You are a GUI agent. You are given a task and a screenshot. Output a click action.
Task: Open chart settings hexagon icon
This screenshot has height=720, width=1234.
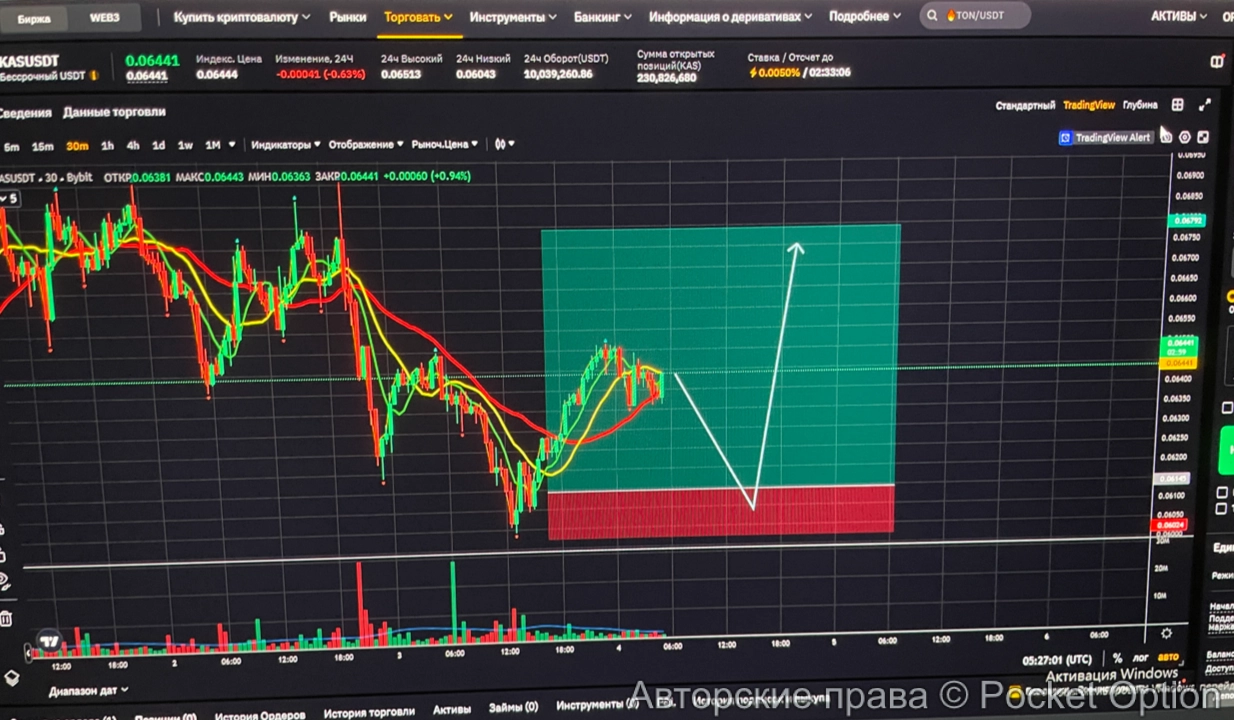pyautogui.click(x=1185, y=137)
